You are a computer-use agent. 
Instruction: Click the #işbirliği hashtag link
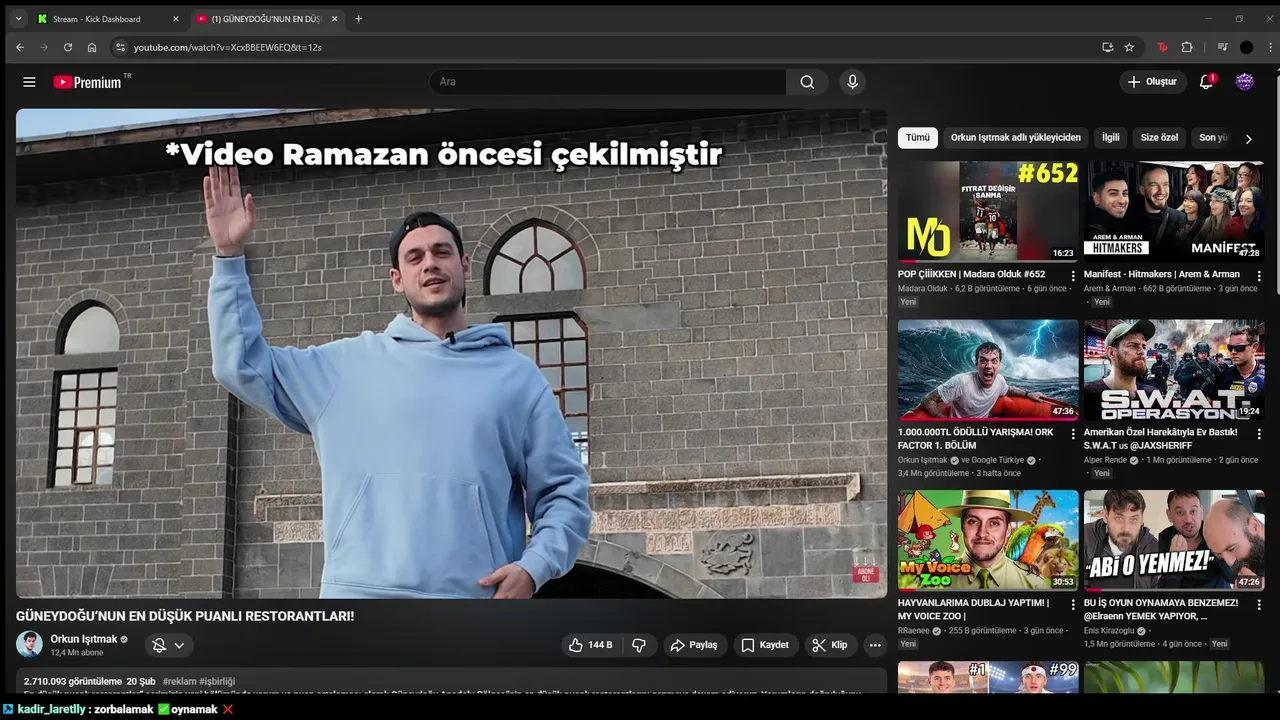click(x=217, y=681)
